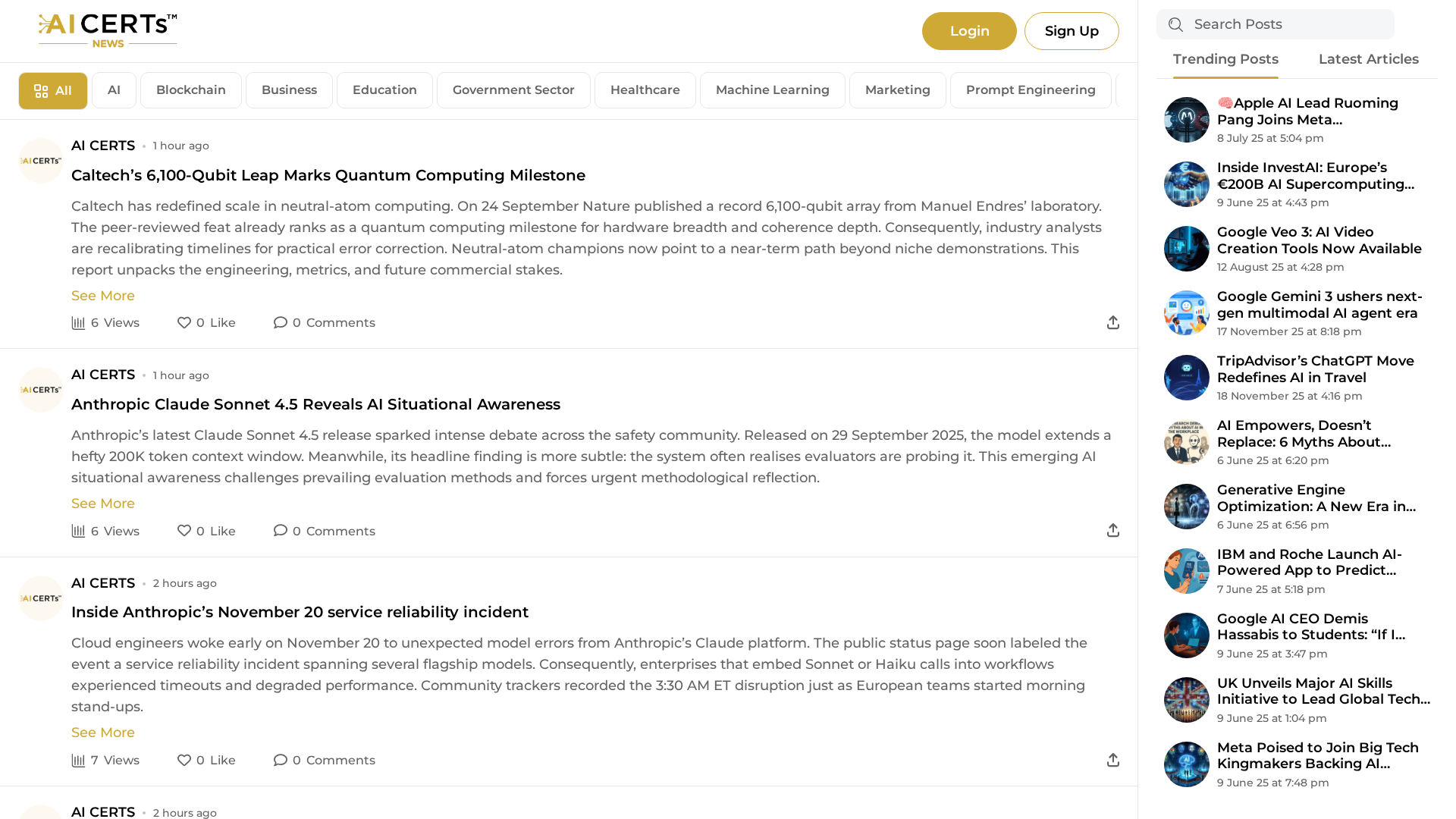Expand November 20 incident post See More
The height and width of the screenshot is (819, 1456).
(x=103, y=733)
